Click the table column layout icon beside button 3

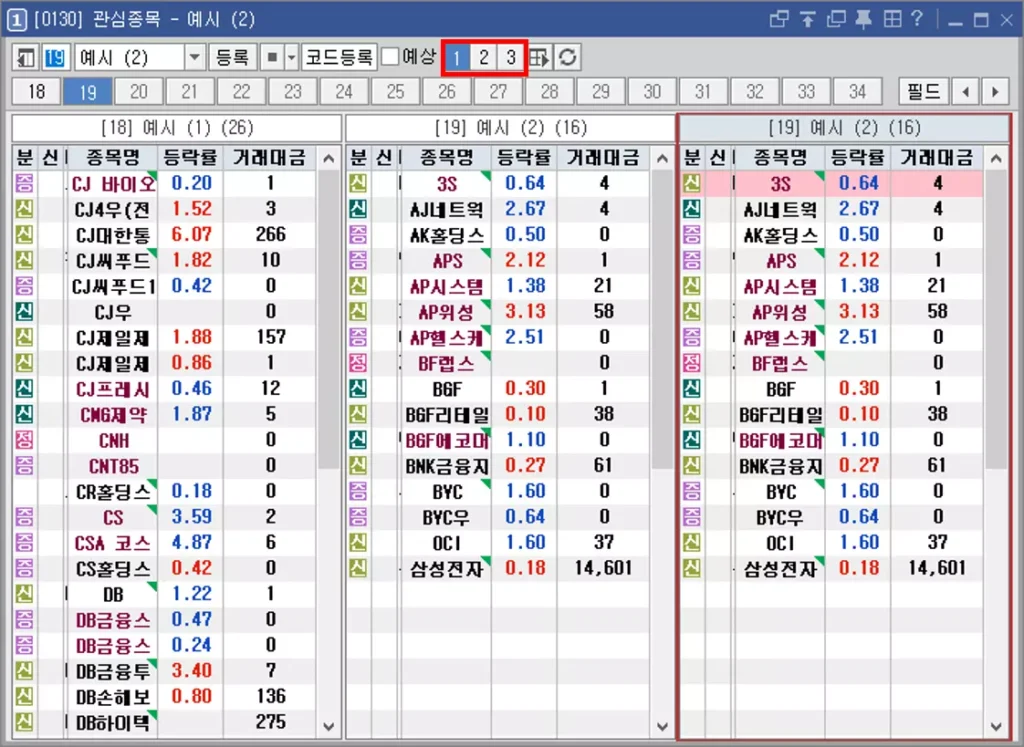pos(540,57)
